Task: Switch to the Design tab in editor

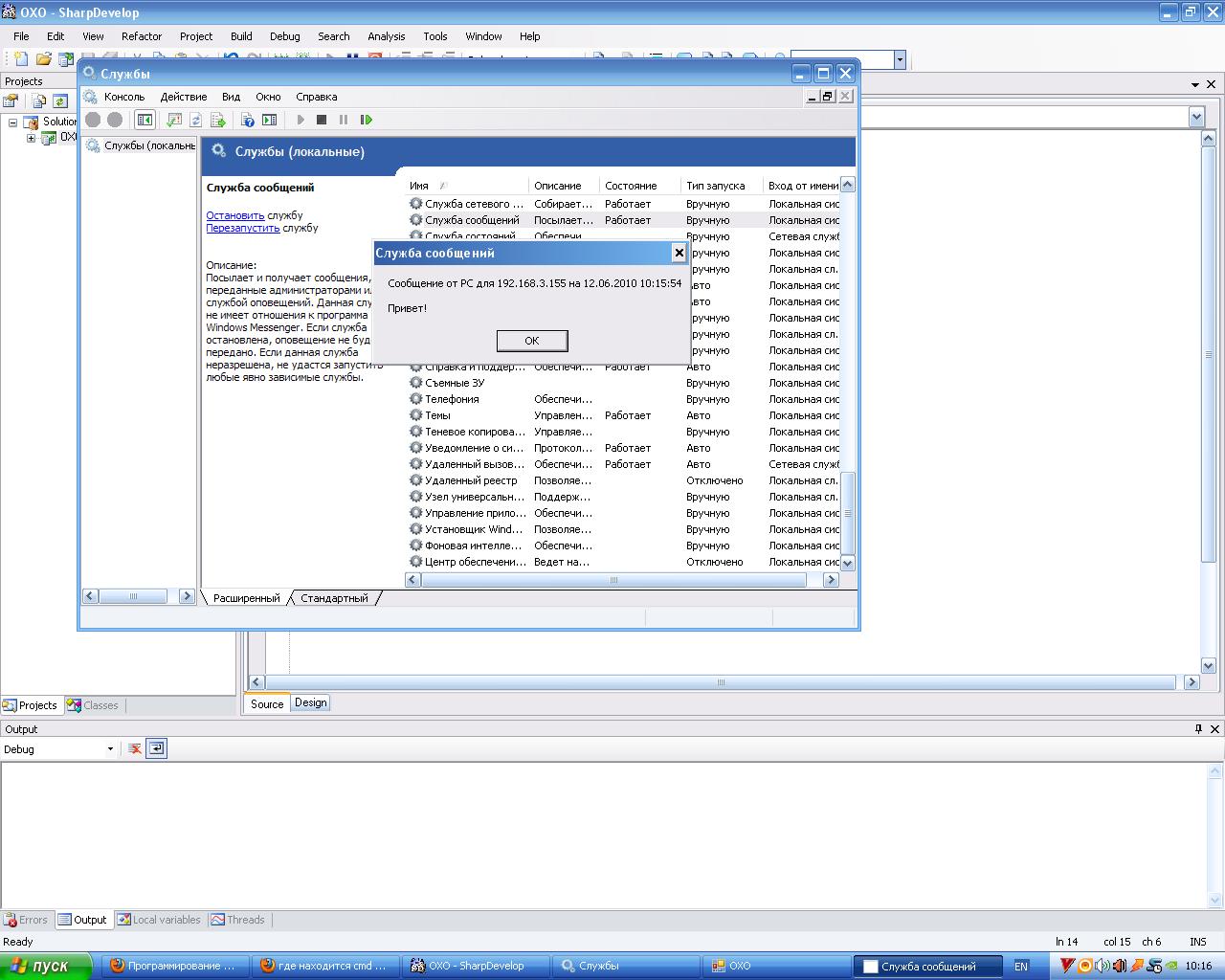Action: pos(310,702)
